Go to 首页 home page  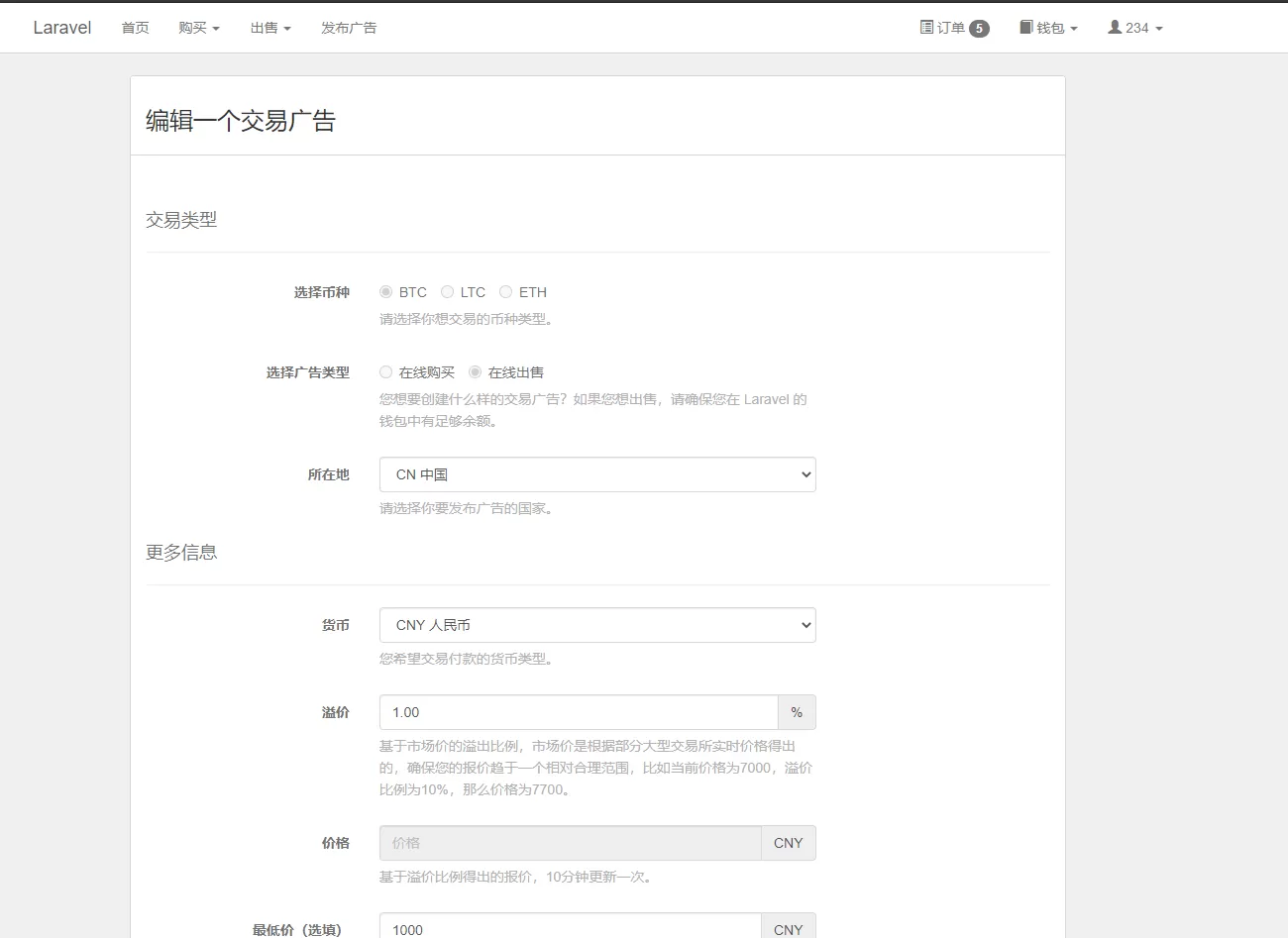coord(135,28)
